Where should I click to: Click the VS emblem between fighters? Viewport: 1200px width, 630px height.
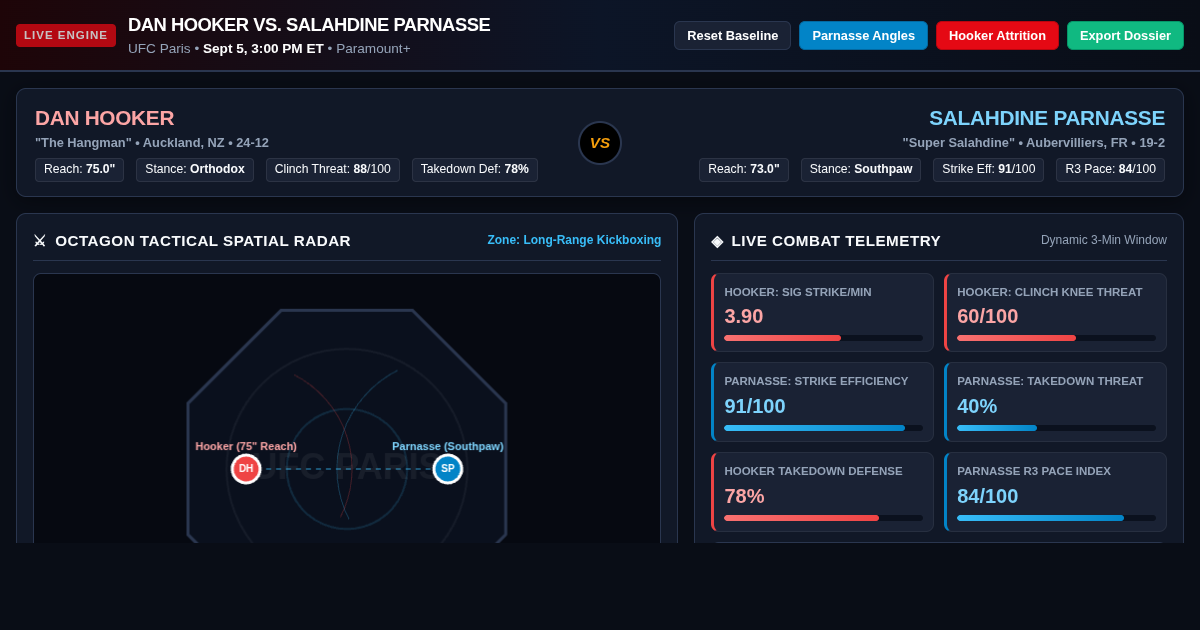pos(600,143)
